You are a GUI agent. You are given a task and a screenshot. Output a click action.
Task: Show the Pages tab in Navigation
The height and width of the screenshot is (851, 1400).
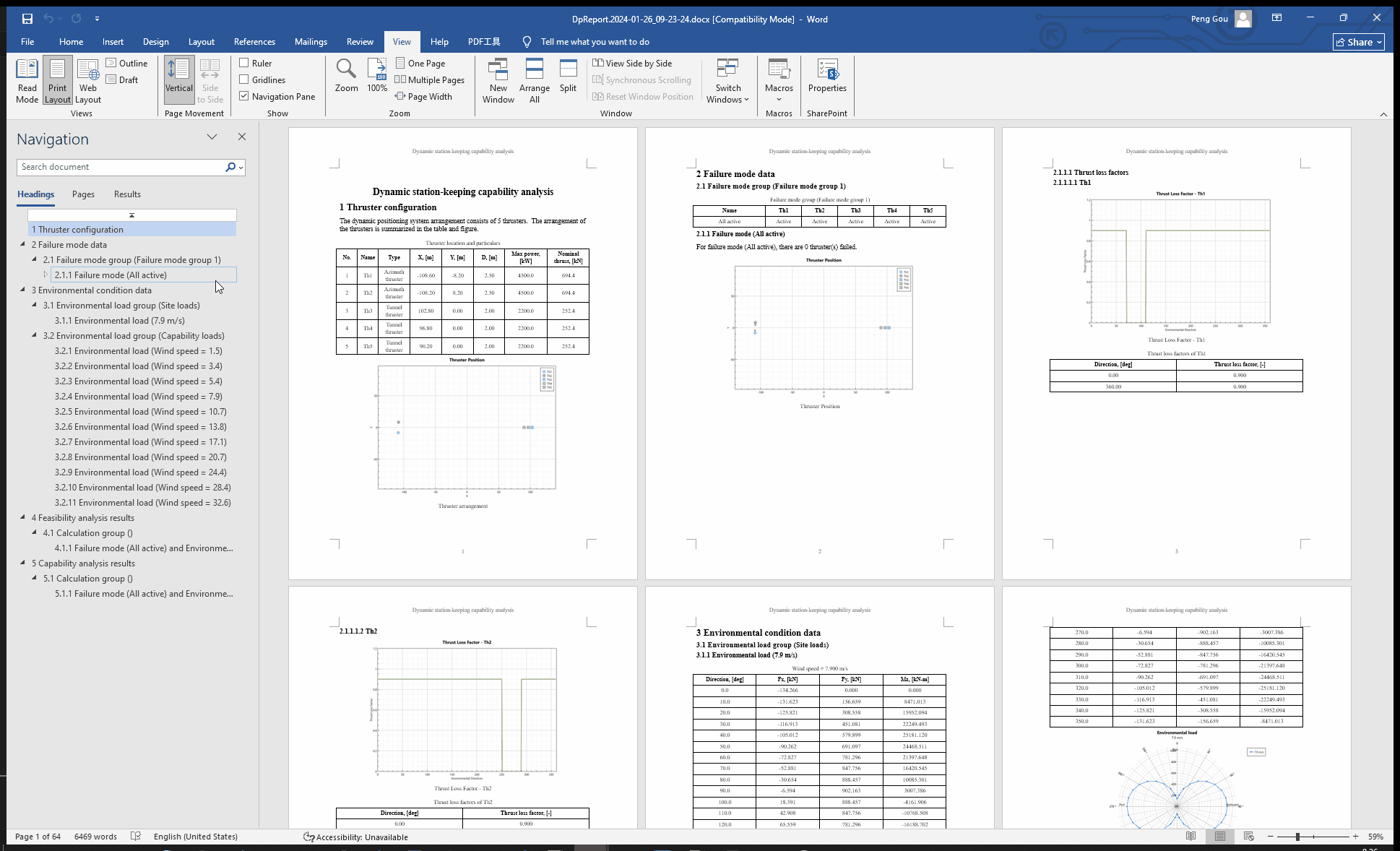(x=83, y=194)
